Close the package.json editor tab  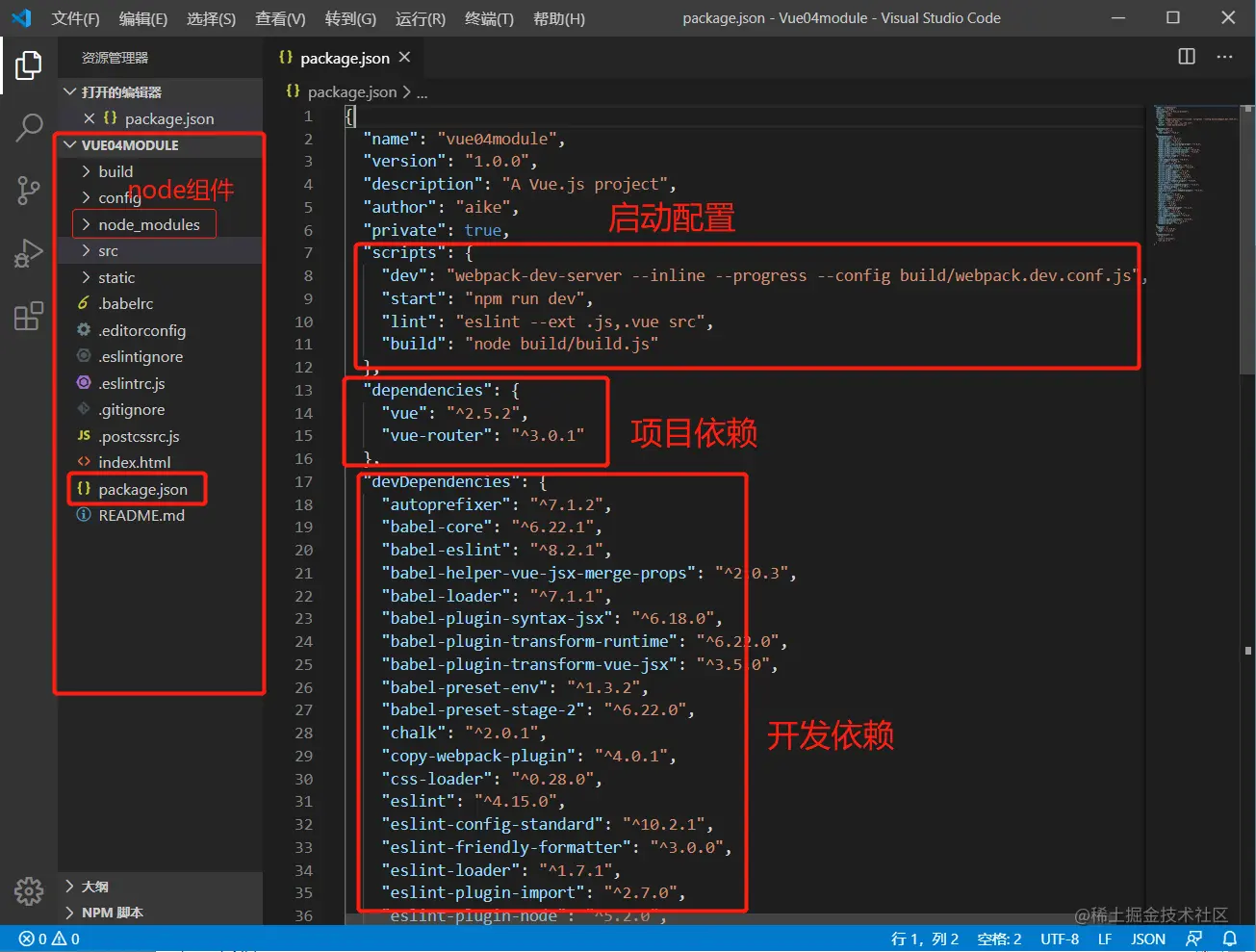point(405,58)
